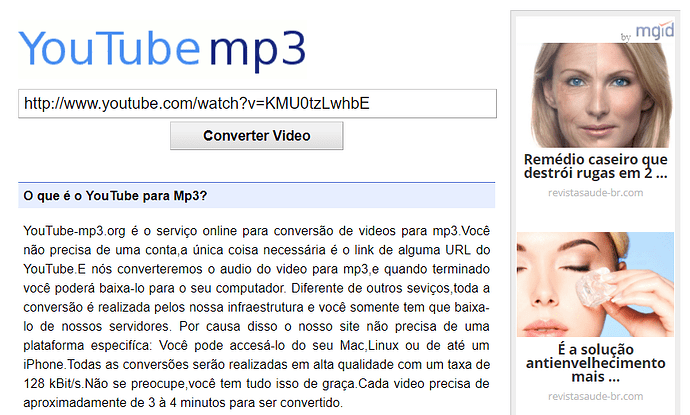The height and width of the screenshot is (415, 690).
Task: Click the mgid ad provider logo
Action: pyautogui.click(x=654, y=30)
